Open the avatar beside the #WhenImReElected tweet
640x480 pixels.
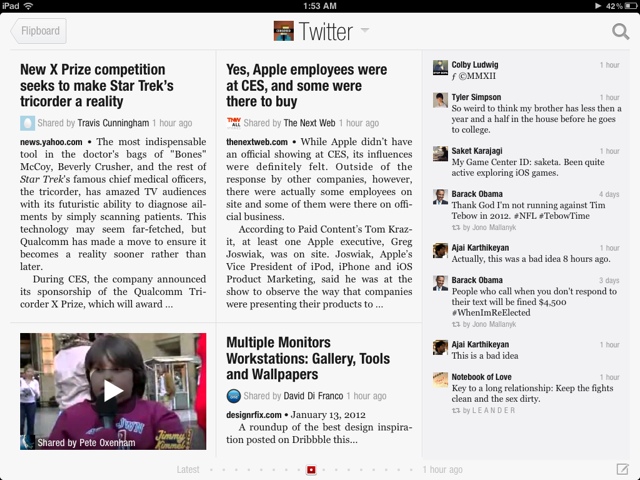440,283
